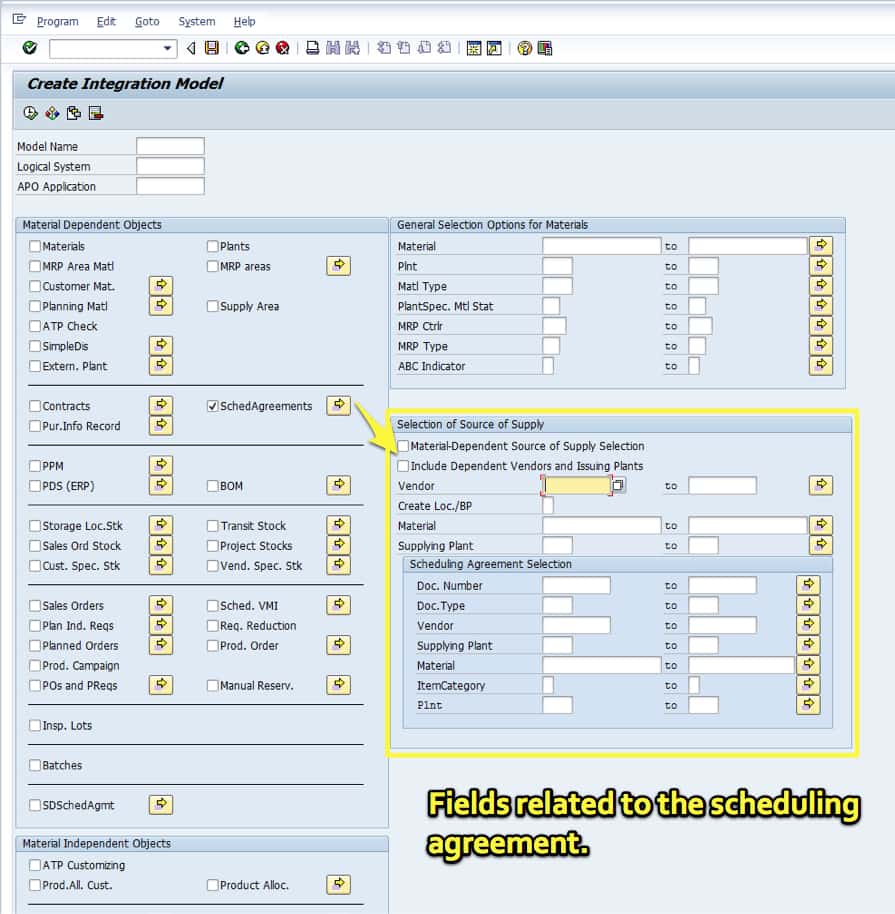Click the Save toolbar icon
Viewport: 895px width, 914px height.
[211, 48]
